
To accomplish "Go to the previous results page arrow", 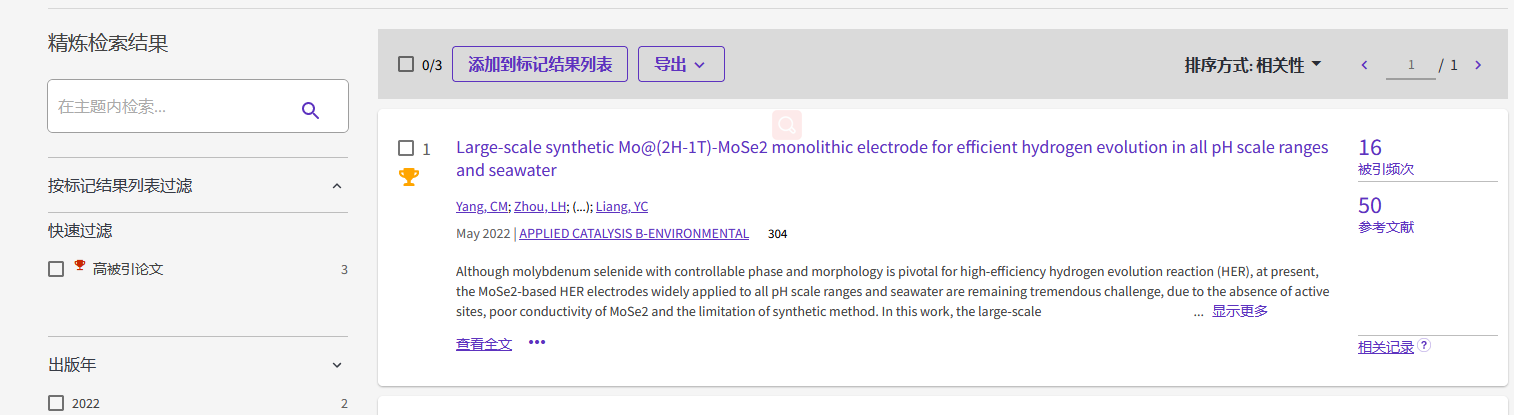I will coord(1364,65).
